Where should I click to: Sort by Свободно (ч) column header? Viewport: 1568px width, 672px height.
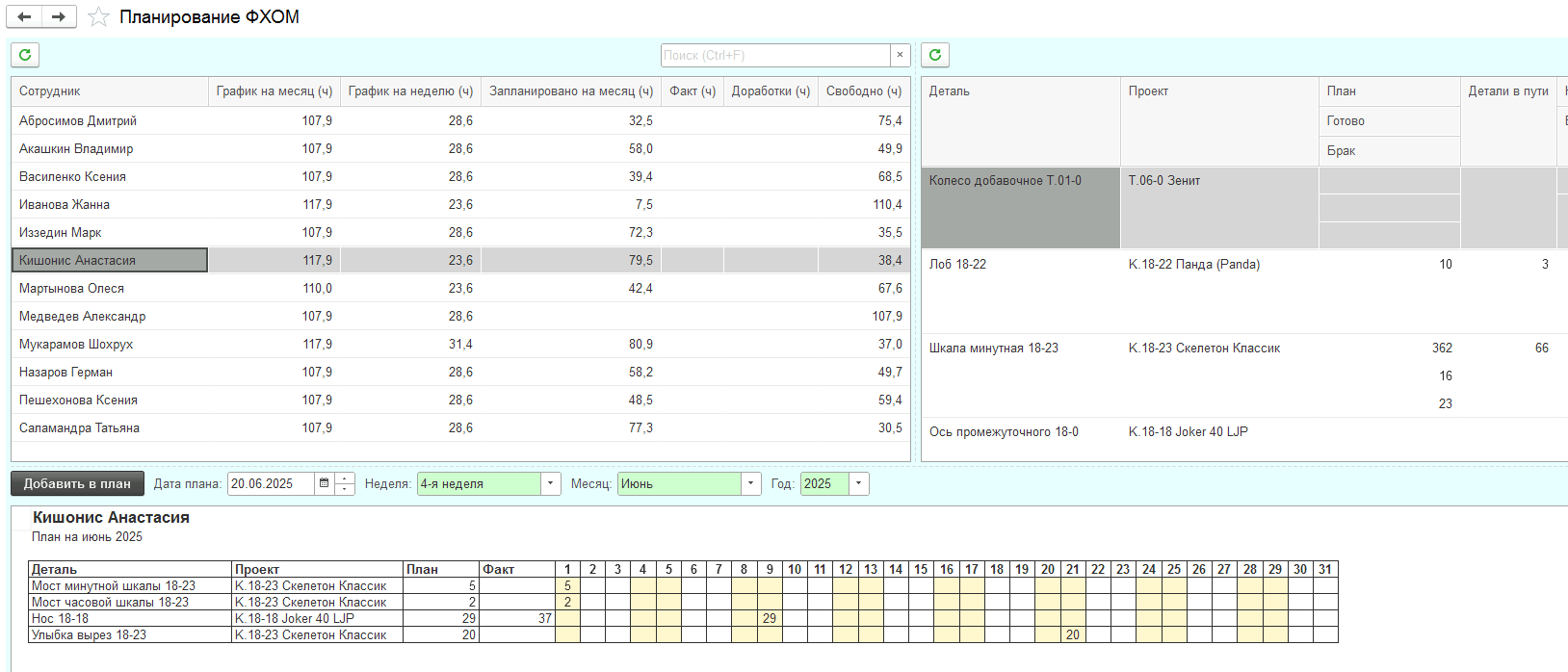tap(863, 91)
